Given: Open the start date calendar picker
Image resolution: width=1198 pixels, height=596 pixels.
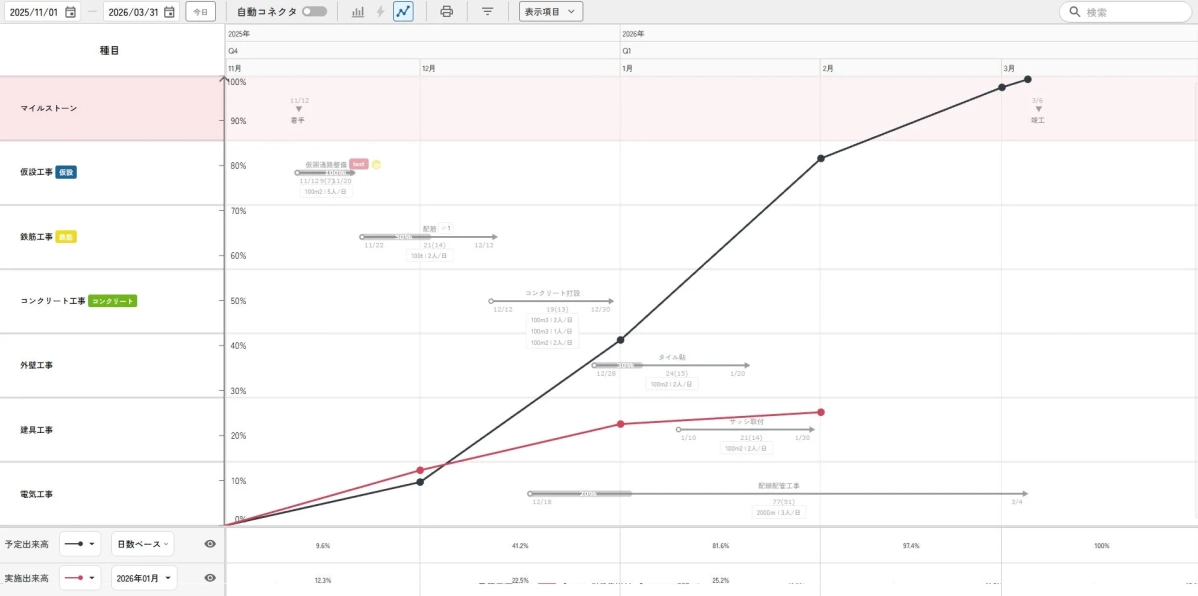Looking at the screenshot, I should (70, 12).
